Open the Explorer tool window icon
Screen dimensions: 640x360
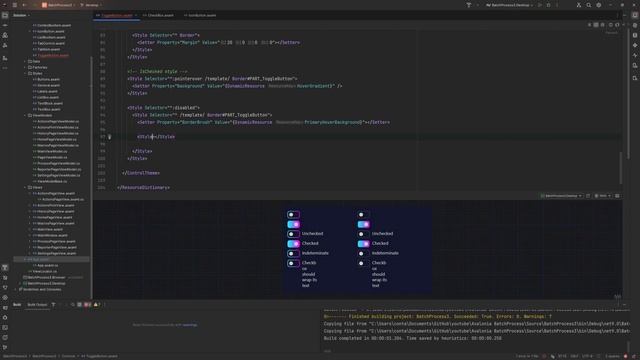point(5,15)
